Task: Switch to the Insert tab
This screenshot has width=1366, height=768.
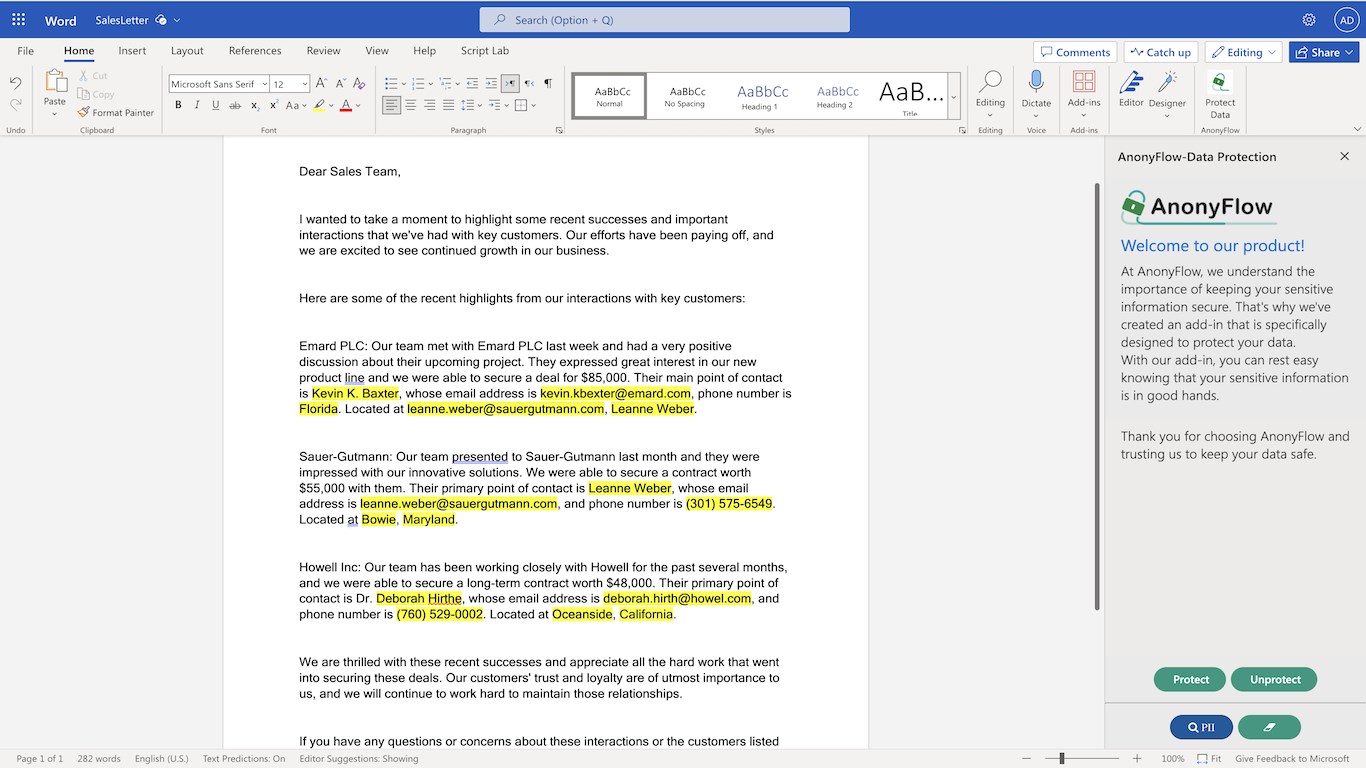Action: point(132,51)
